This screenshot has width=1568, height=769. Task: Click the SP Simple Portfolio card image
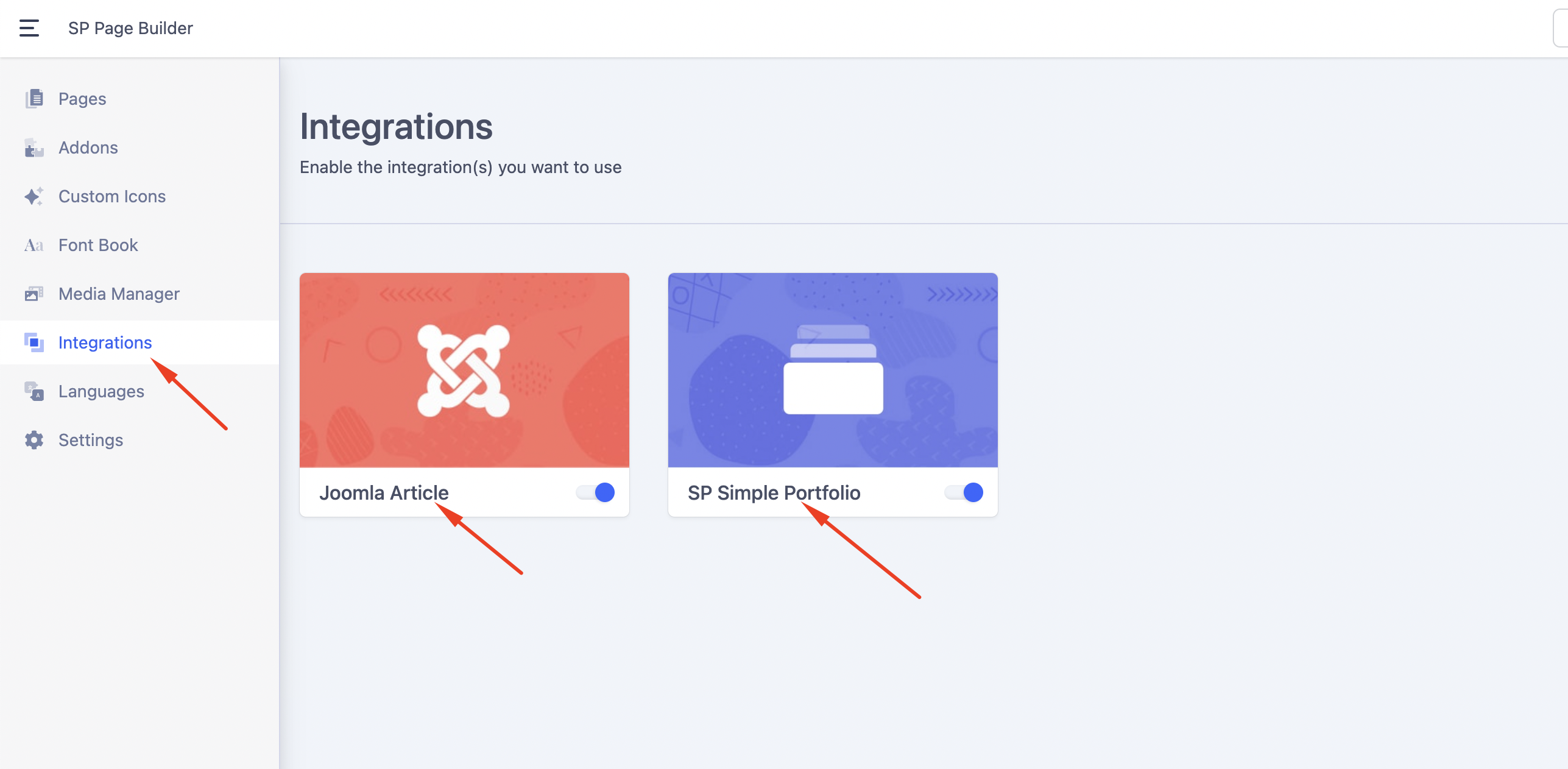click(x=833, y=370)
